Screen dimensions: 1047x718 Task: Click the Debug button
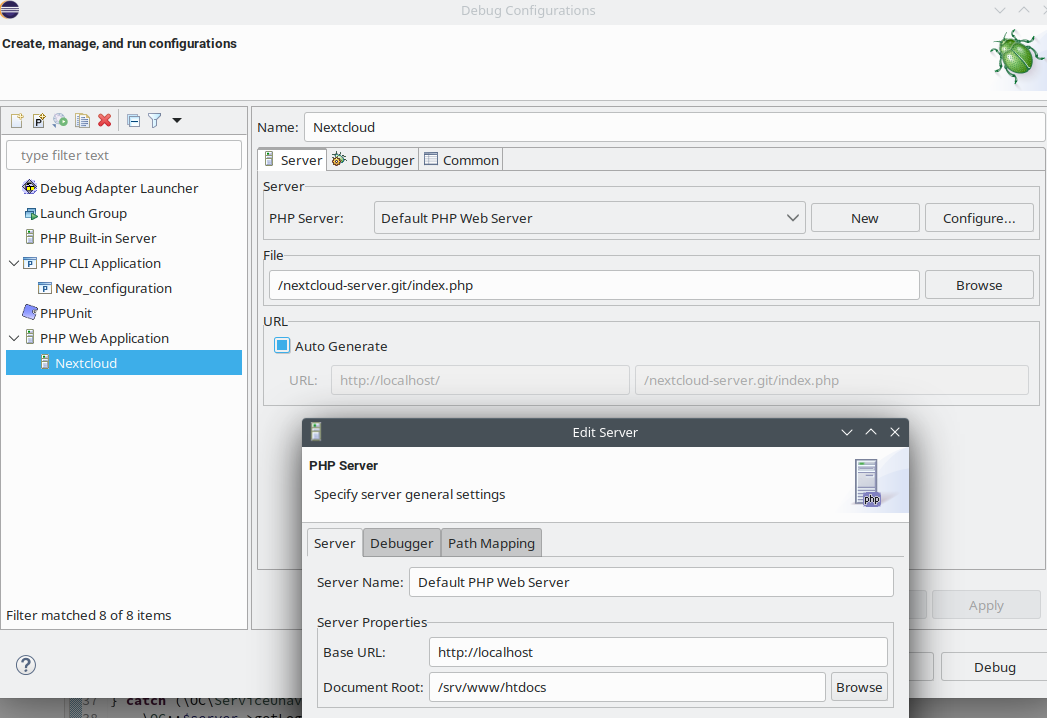click(994, 667)
